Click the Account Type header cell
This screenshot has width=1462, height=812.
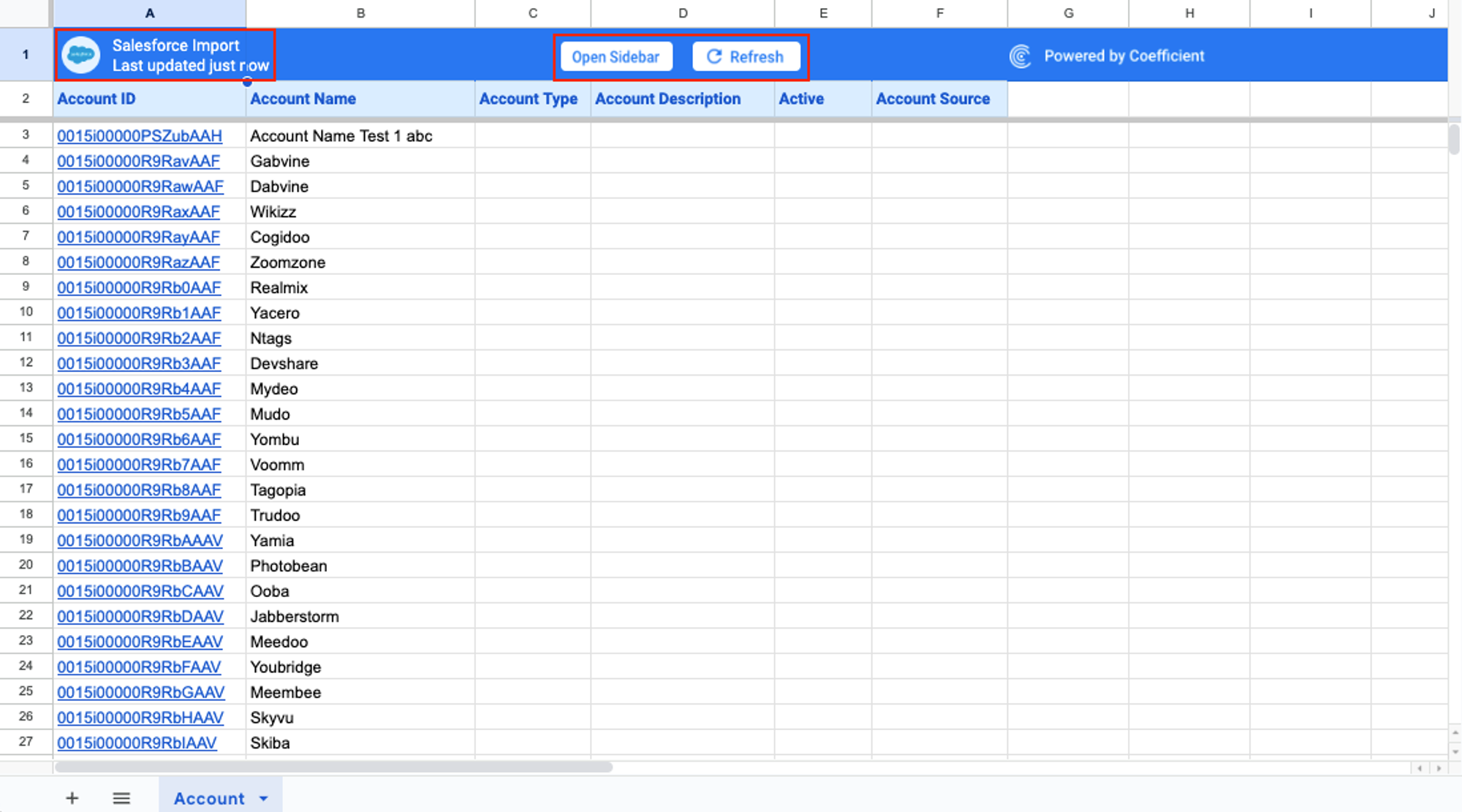(x=533, y=99)
